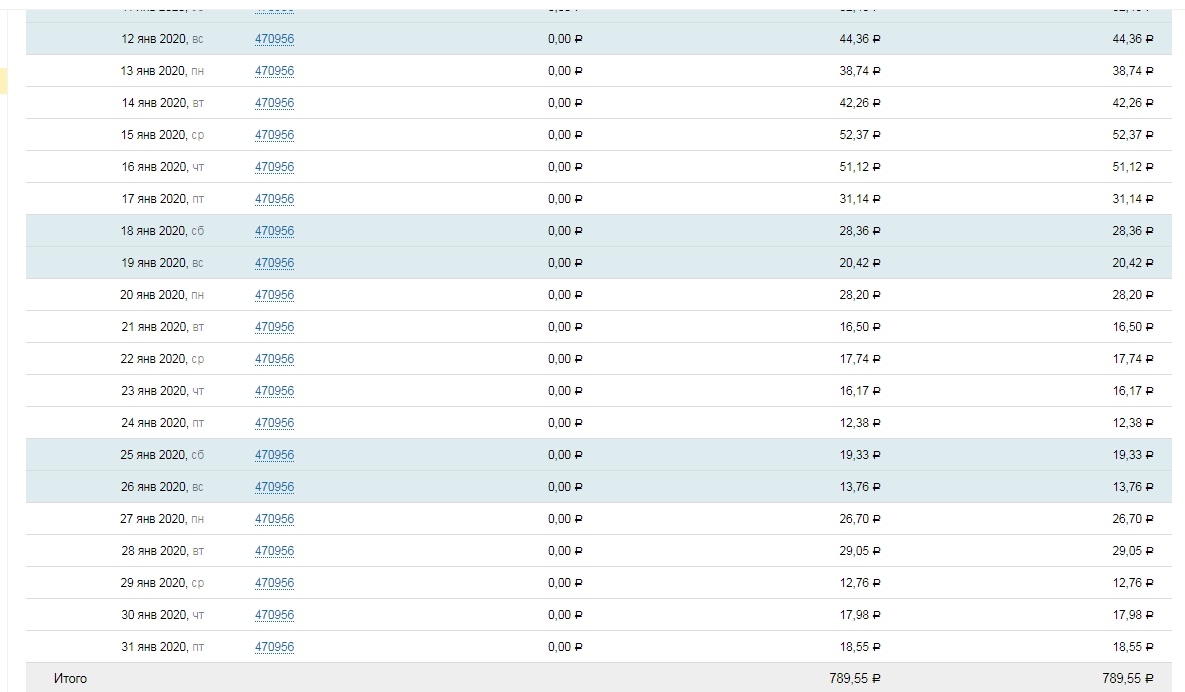Open link 470956 on 30 янв 2020 row
The width and height of the screenshot is (1185, 692).
[x=274, y=615]
